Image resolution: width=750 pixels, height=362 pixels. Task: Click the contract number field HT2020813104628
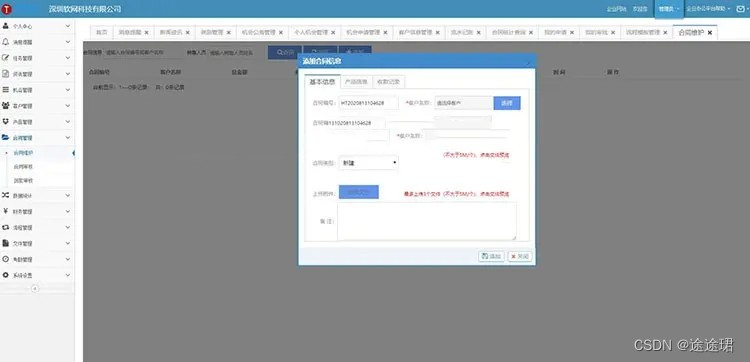pos(368,103)
